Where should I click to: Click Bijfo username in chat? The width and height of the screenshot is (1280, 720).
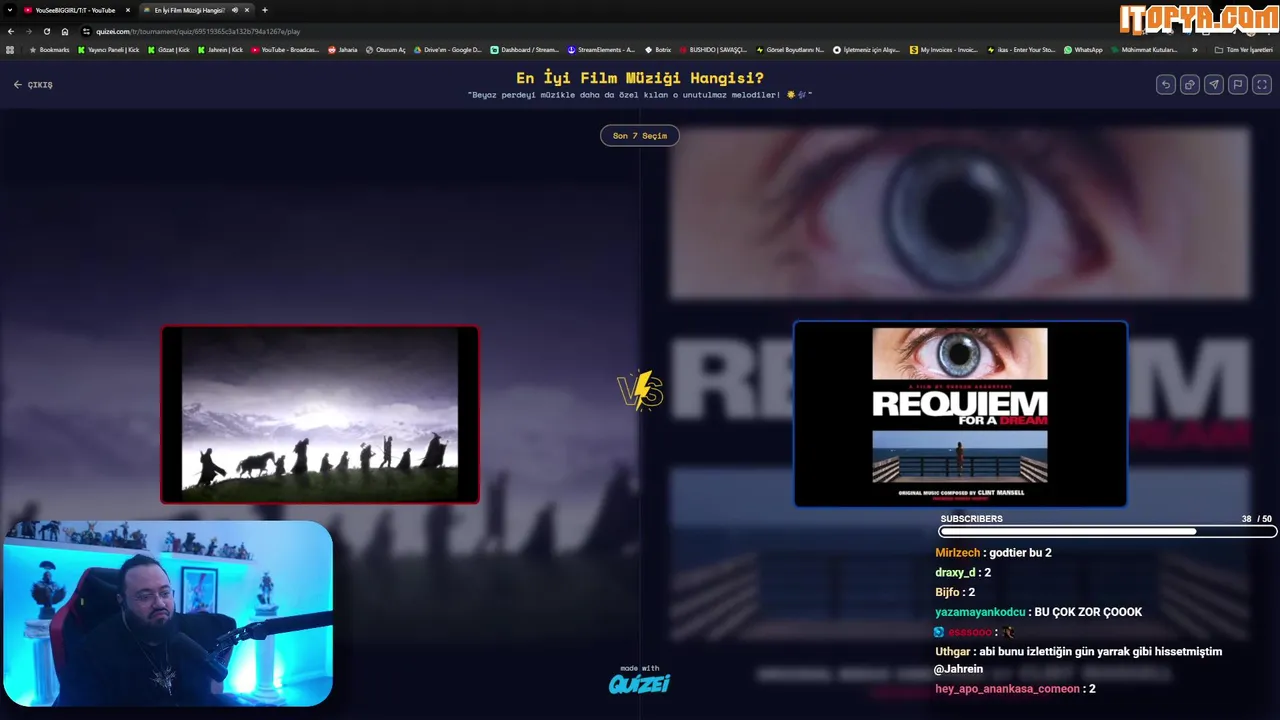click(947, 592)
